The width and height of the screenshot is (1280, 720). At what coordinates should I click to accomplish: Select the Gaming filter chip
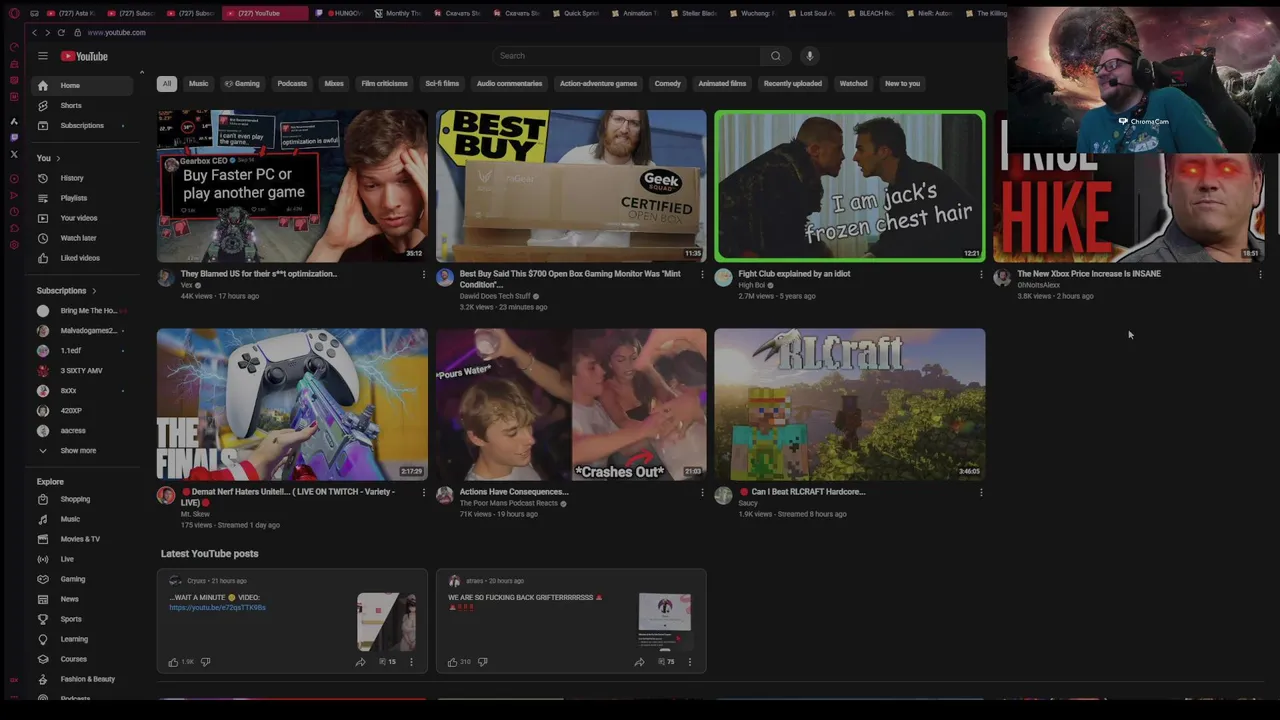pyautogui.click(x=242, y=84)
